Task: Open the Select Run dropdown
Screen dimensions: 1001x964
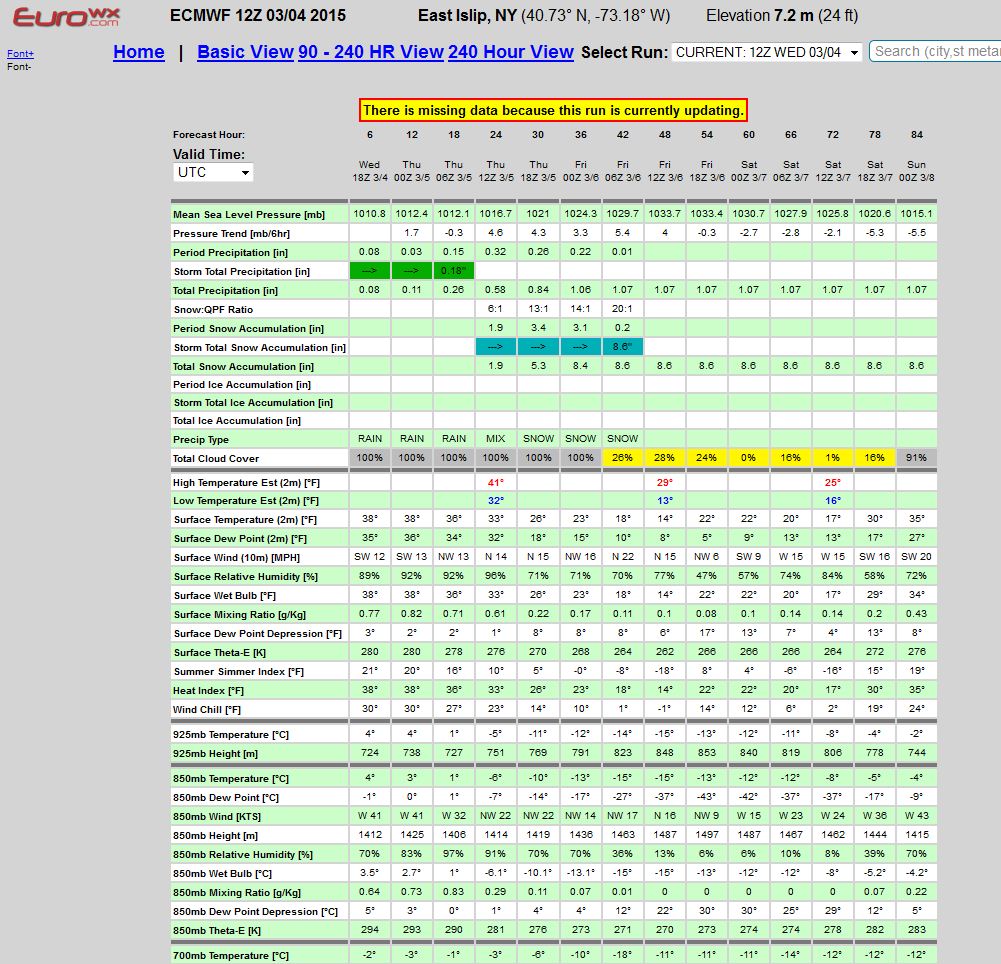Action: click(x=767, y=52)
